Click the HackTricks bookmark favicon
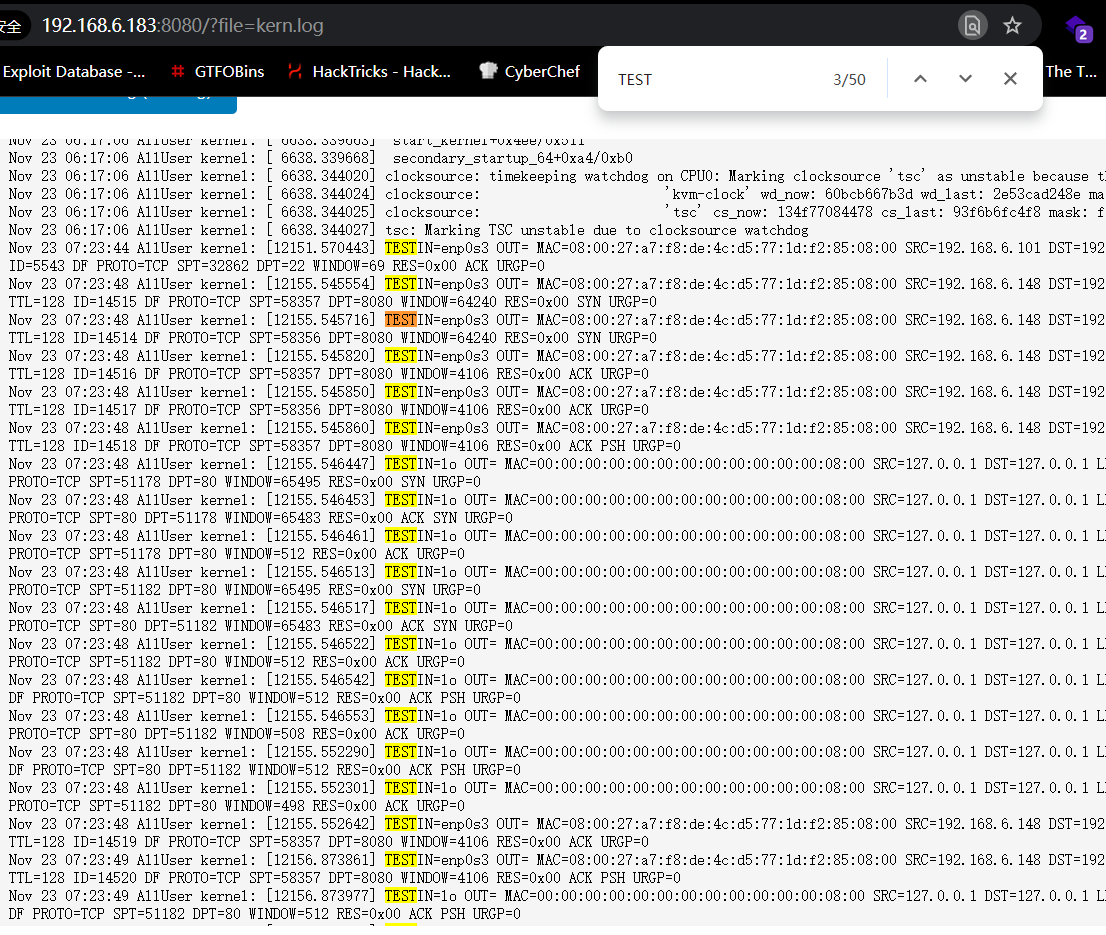 pos(295,71)
